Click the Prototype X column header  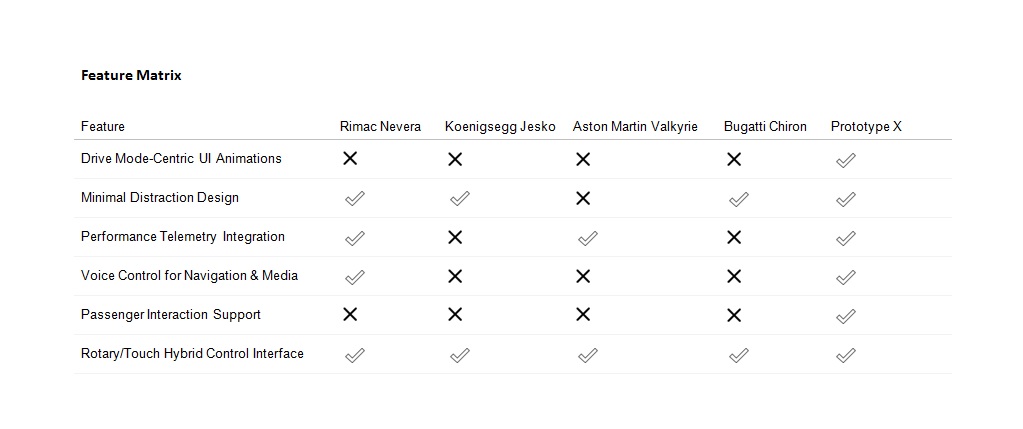click(x=866, y=126)
